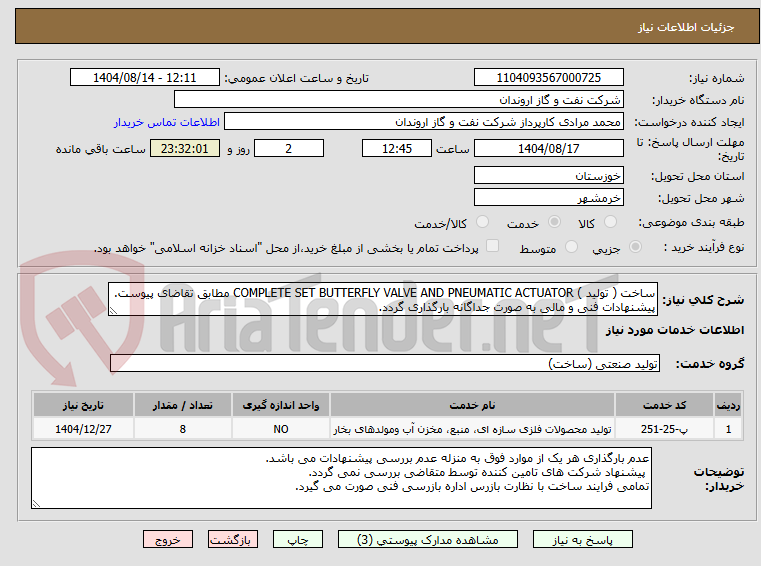Select the 'خدمت' radio button

[554, 222]
